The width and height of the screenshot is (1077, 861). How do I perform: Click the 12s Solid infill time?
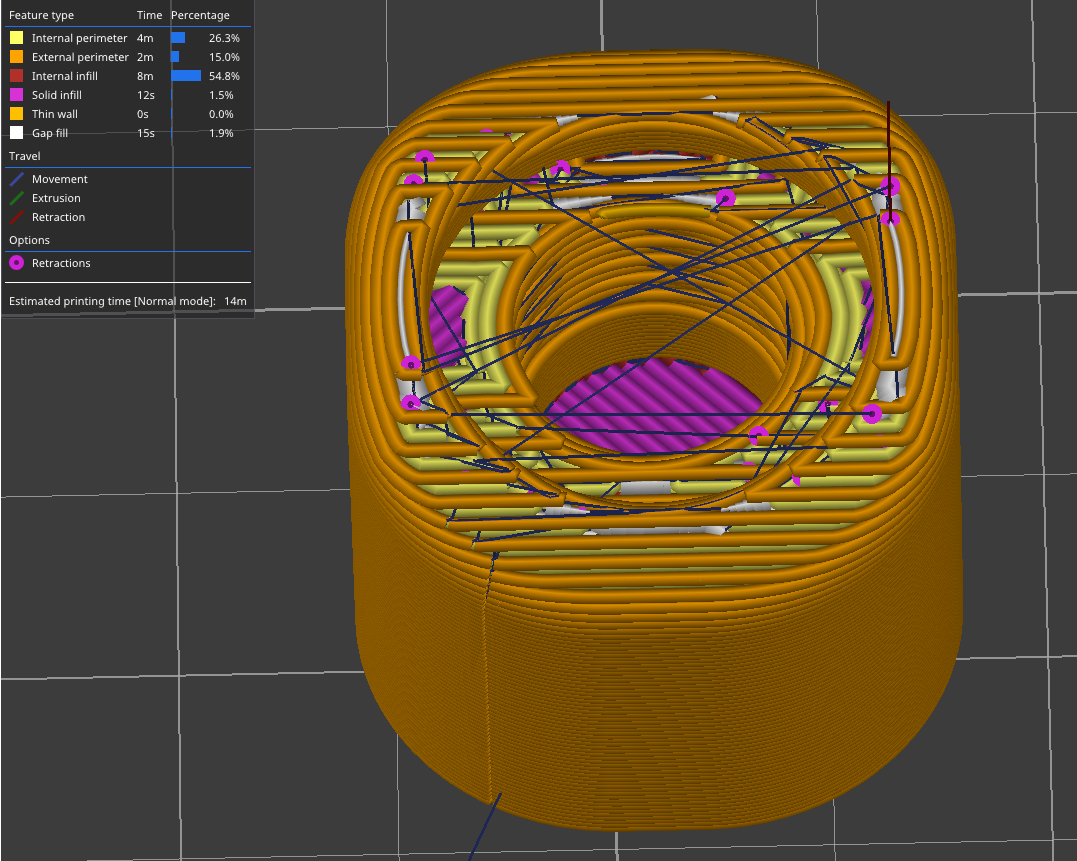[x=146, y=95]
